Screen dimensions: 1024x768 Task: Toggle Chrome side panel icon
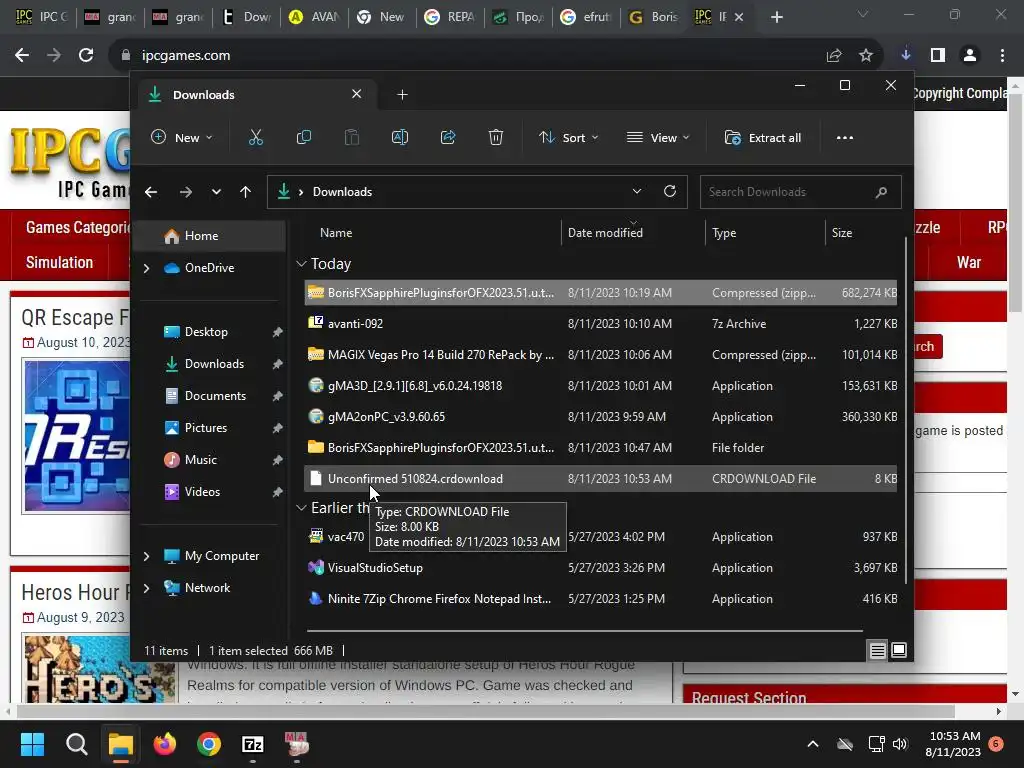[938, 55]
